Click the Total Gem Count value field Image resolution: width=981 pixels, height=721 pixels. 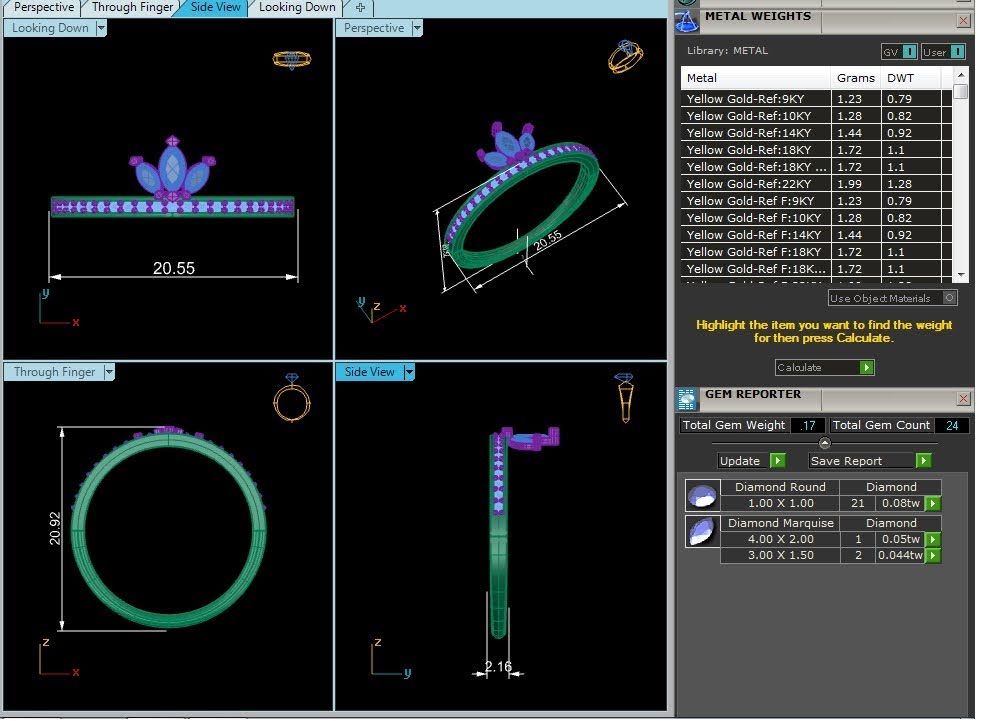(x=951, y=426)
